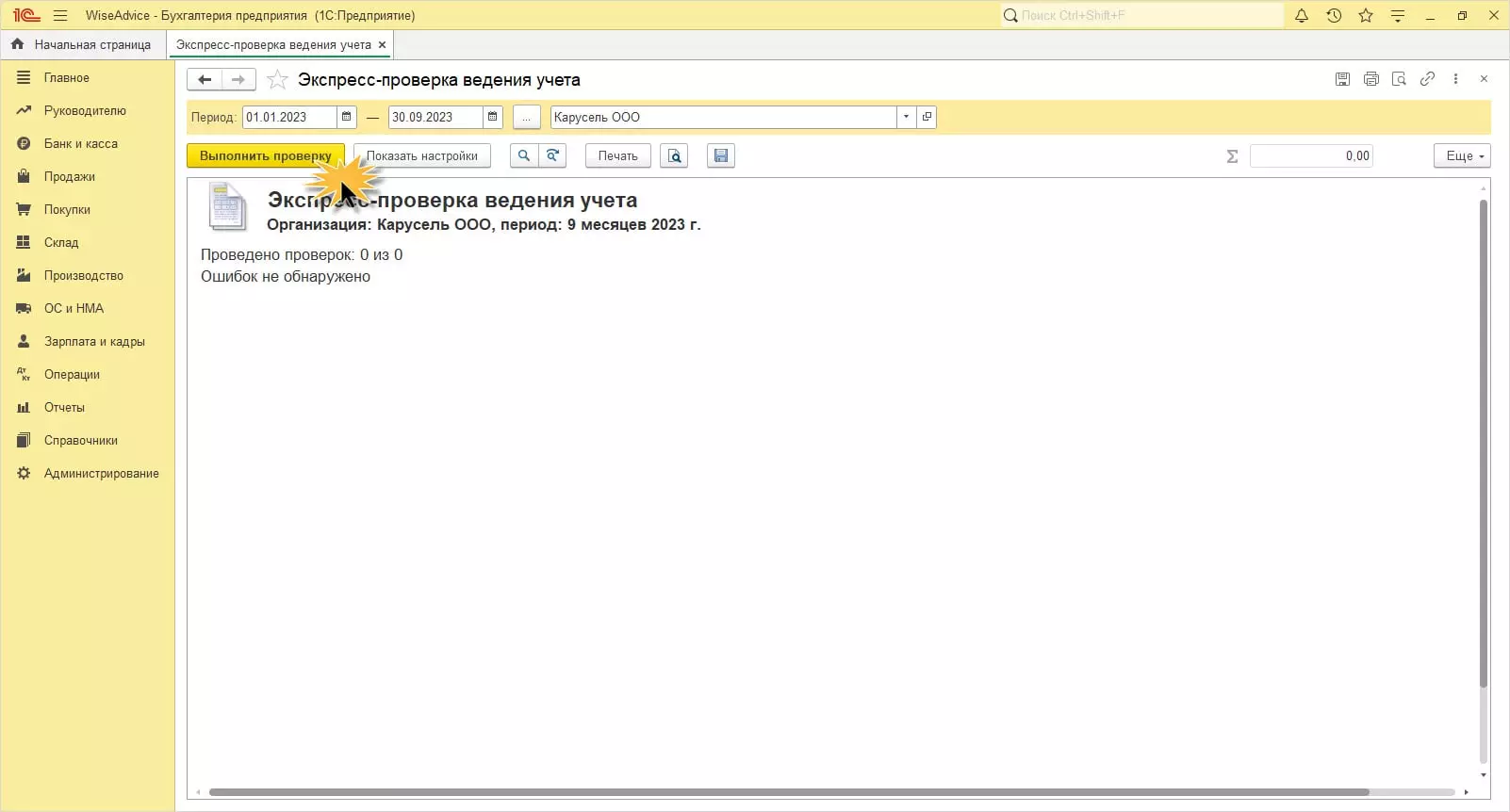Click the Отчеты chart icon
The width and height of the screenshot is (1510, 812).
pyautogui.click(x=24, y=407)
